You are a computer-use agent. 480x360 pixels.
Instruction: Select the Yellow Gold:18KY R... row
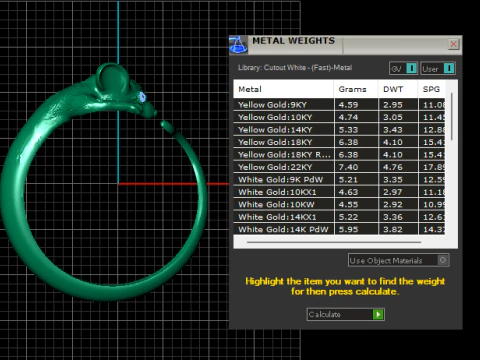click(339, 155)
